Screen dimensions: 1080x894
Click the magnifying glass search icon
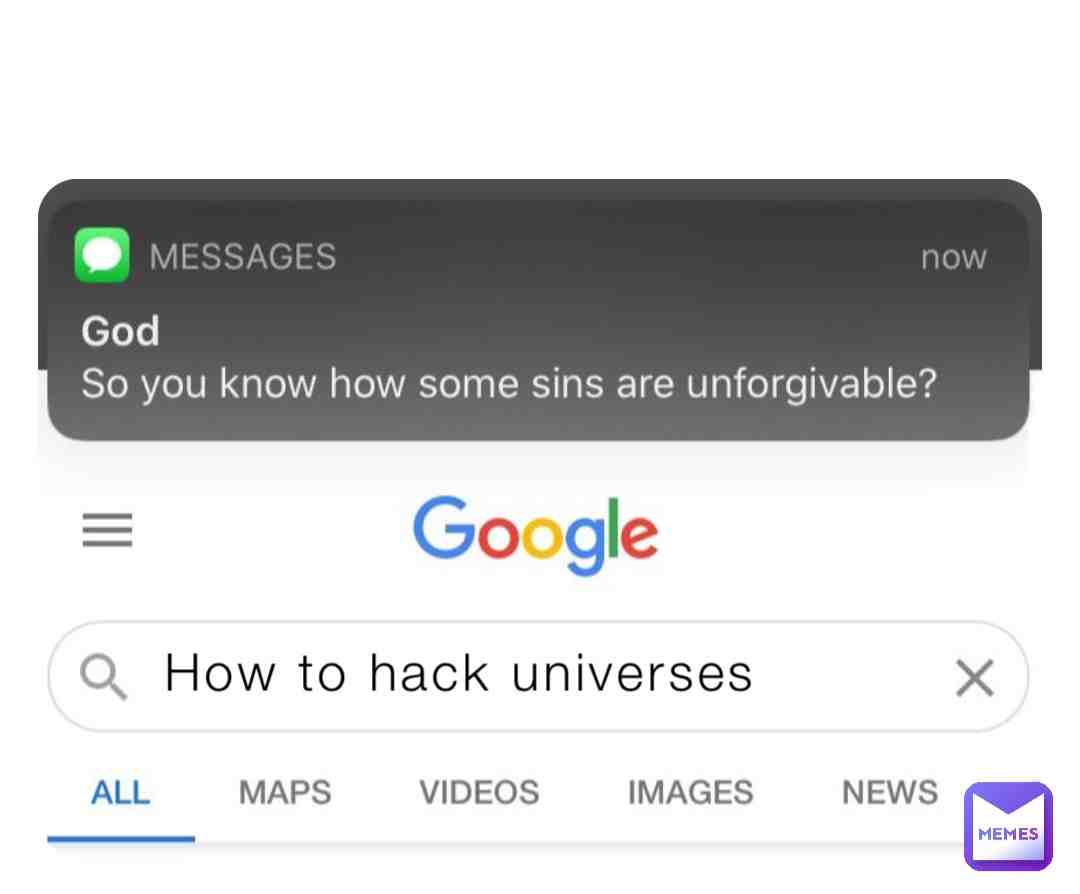click(x=103, y=676)
